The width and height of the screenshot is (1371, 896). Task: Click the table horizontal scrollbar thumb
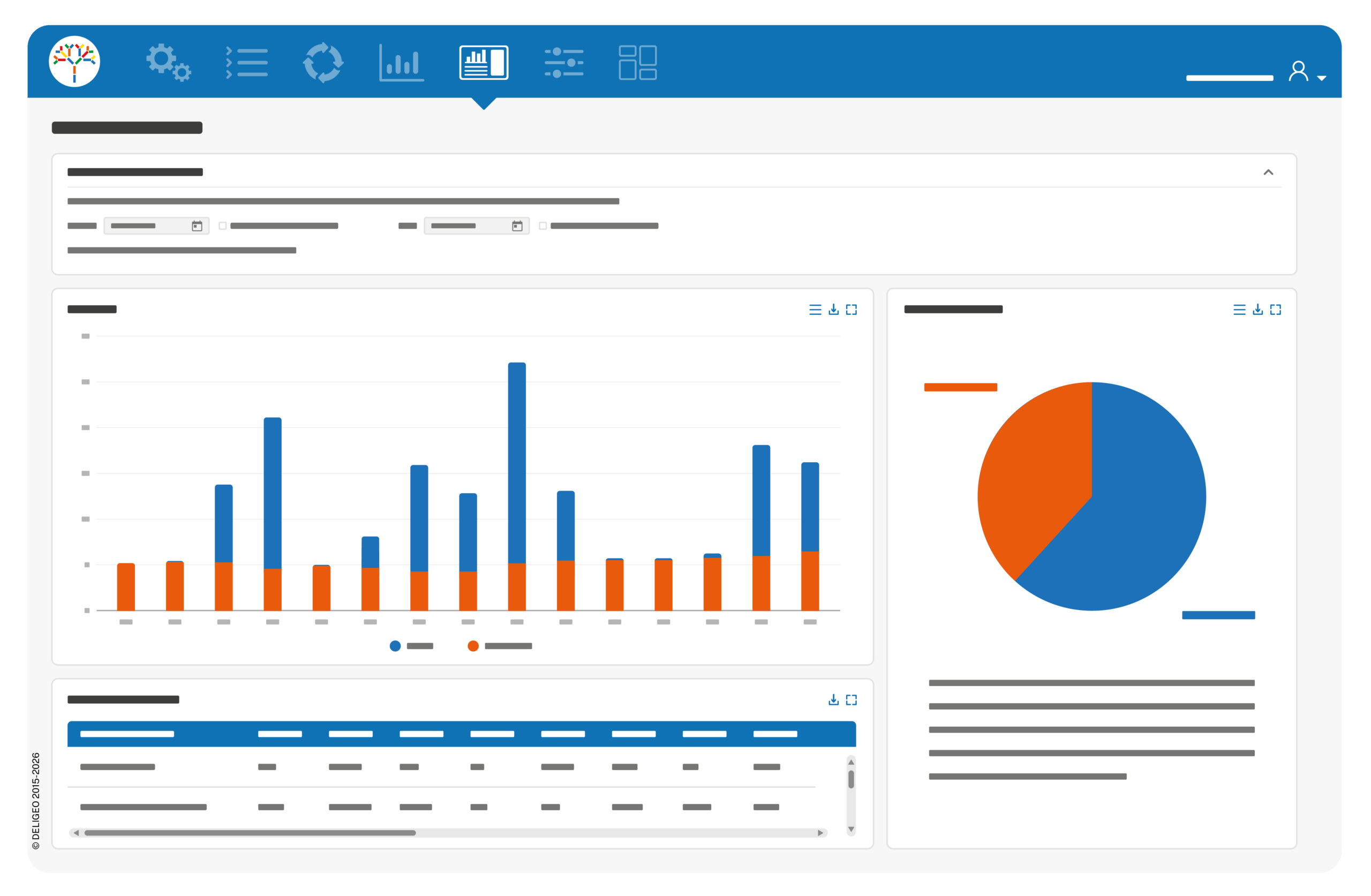pyautogui.click(x=250, y=833)
